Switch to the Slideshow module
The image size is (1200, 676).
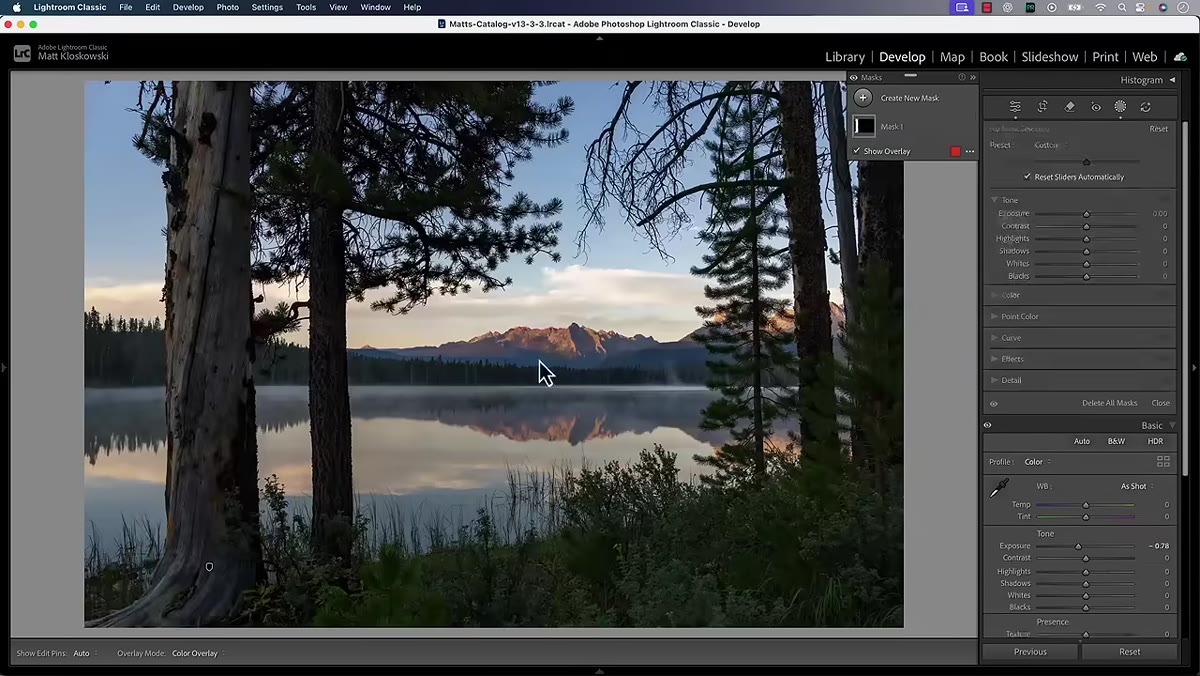1050,57
